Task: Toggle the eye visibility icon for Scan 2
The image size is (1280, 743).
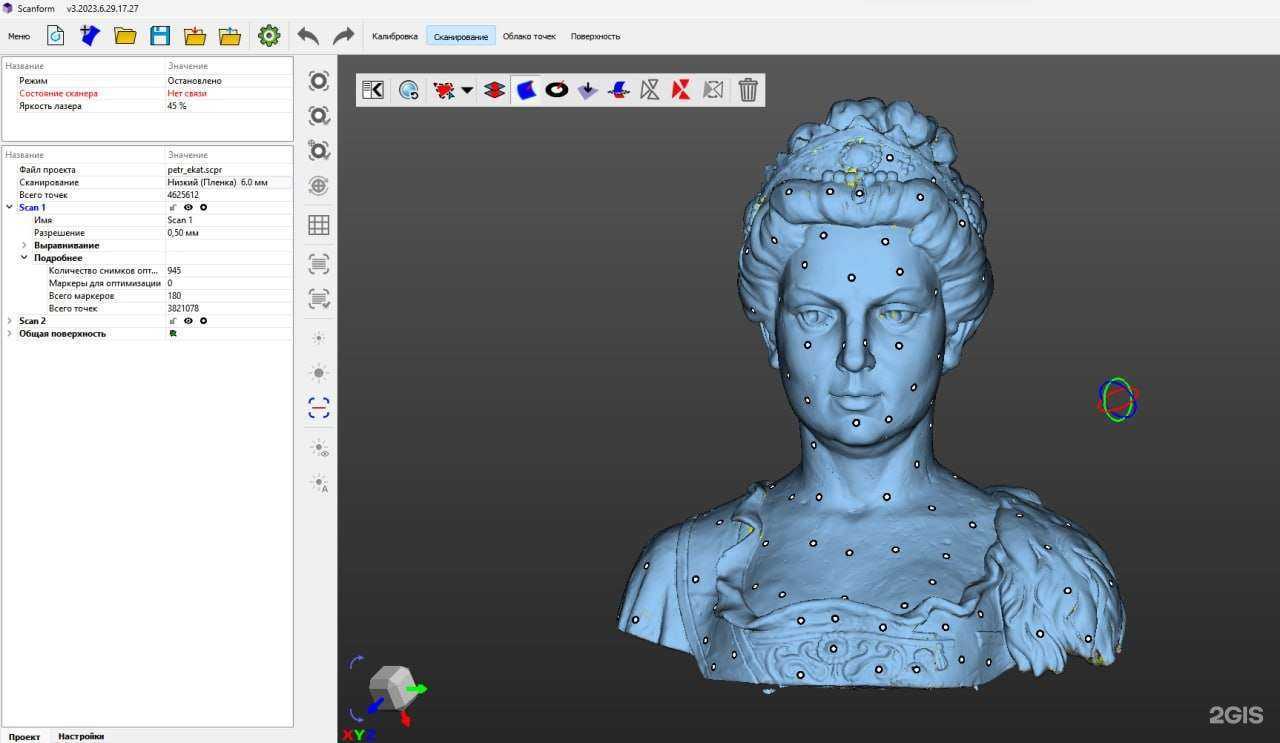Action: pos(188,321)
